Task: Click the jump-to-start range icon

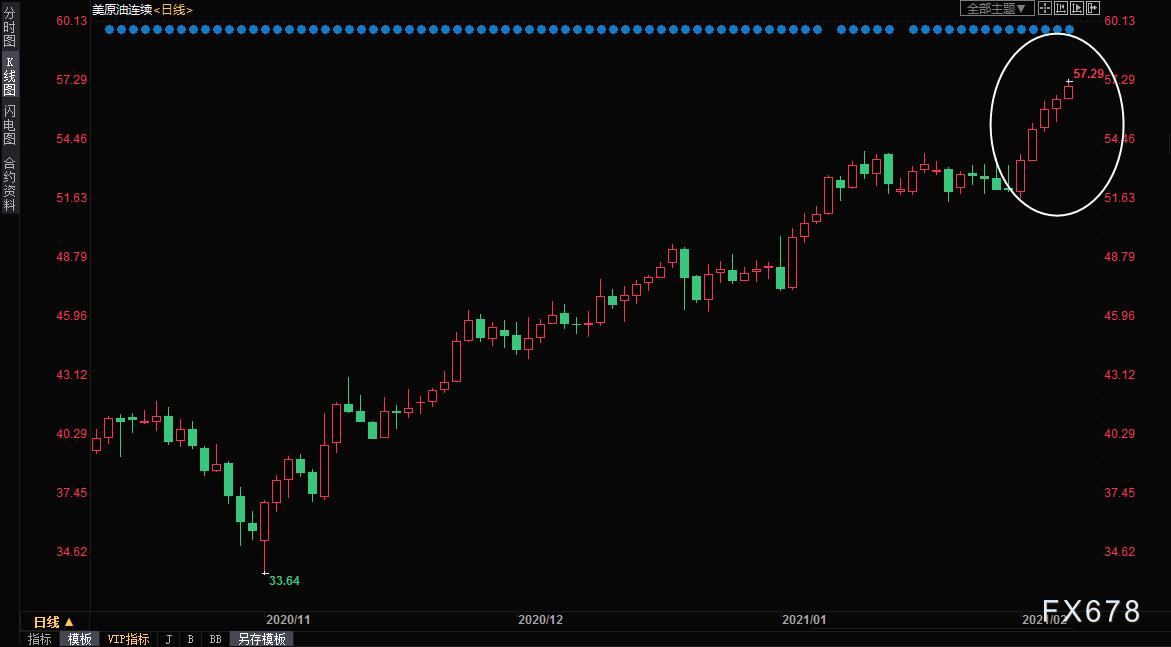Action: click(x=1061, y=8)
